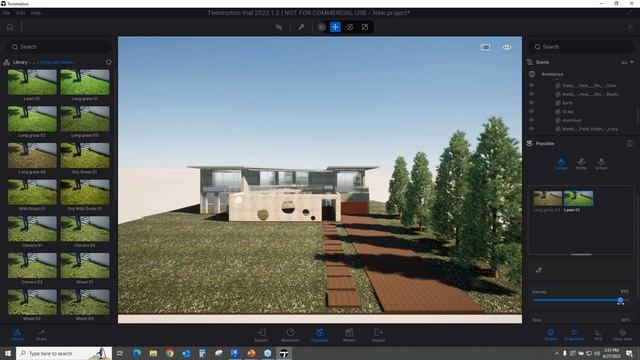The height and width of the screenshot is (360, 640).
Task: Open Twinmotion from the taskbar
Action: pos(284,353)
